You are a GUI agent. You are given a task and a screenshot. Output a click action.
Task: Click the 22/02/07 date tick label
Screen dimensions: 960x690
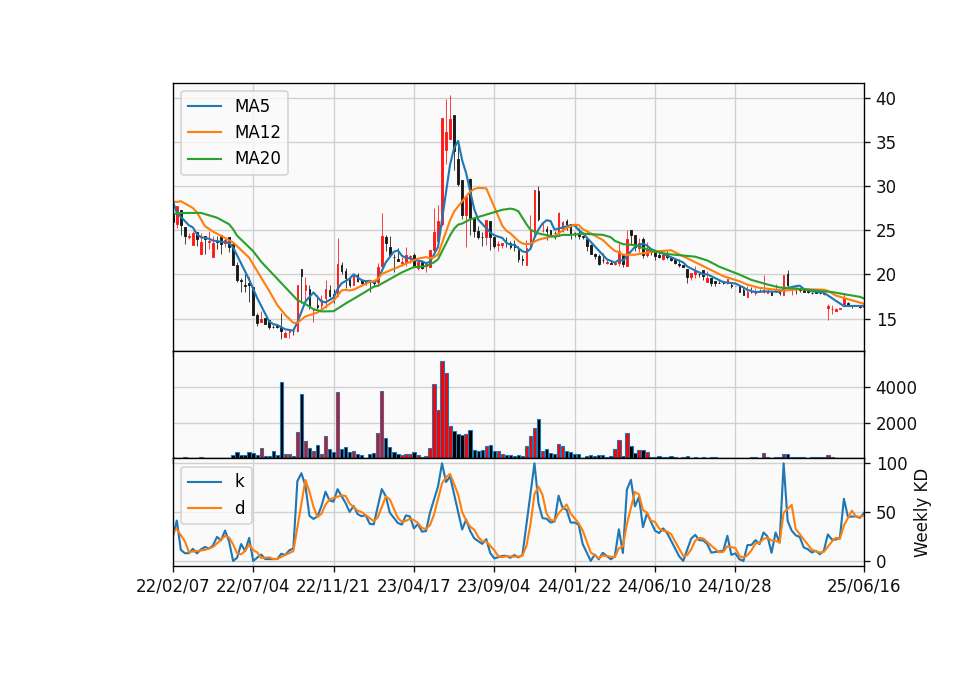click(x=173, y=587)
